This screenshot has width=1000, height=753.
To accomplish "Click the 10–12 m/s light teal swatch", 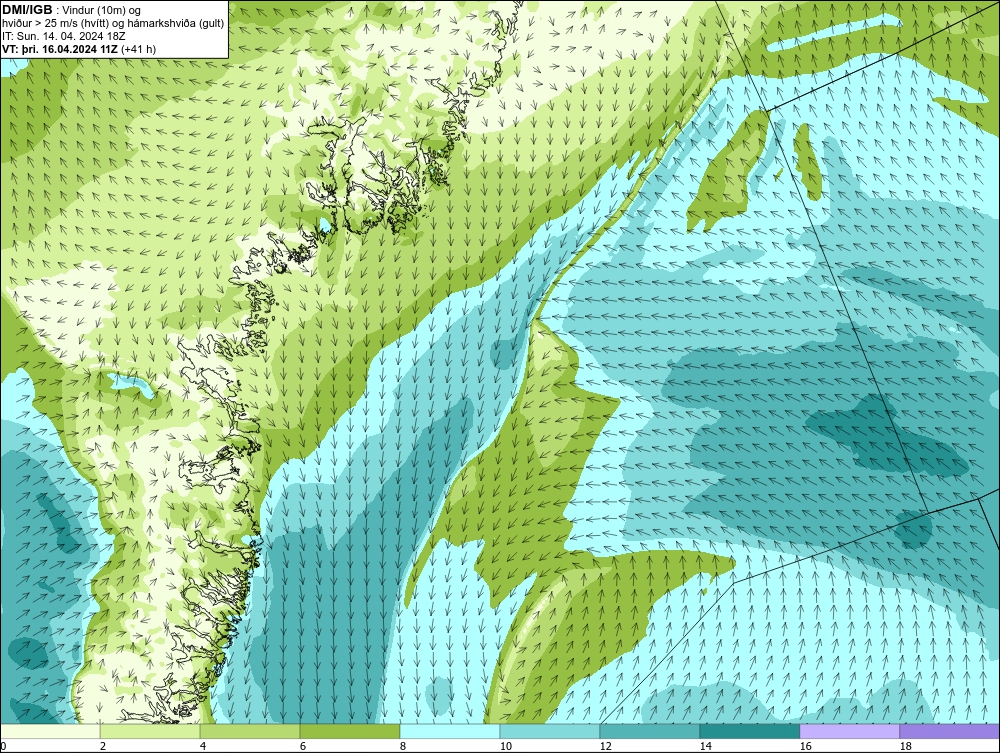I will (550, 731).
